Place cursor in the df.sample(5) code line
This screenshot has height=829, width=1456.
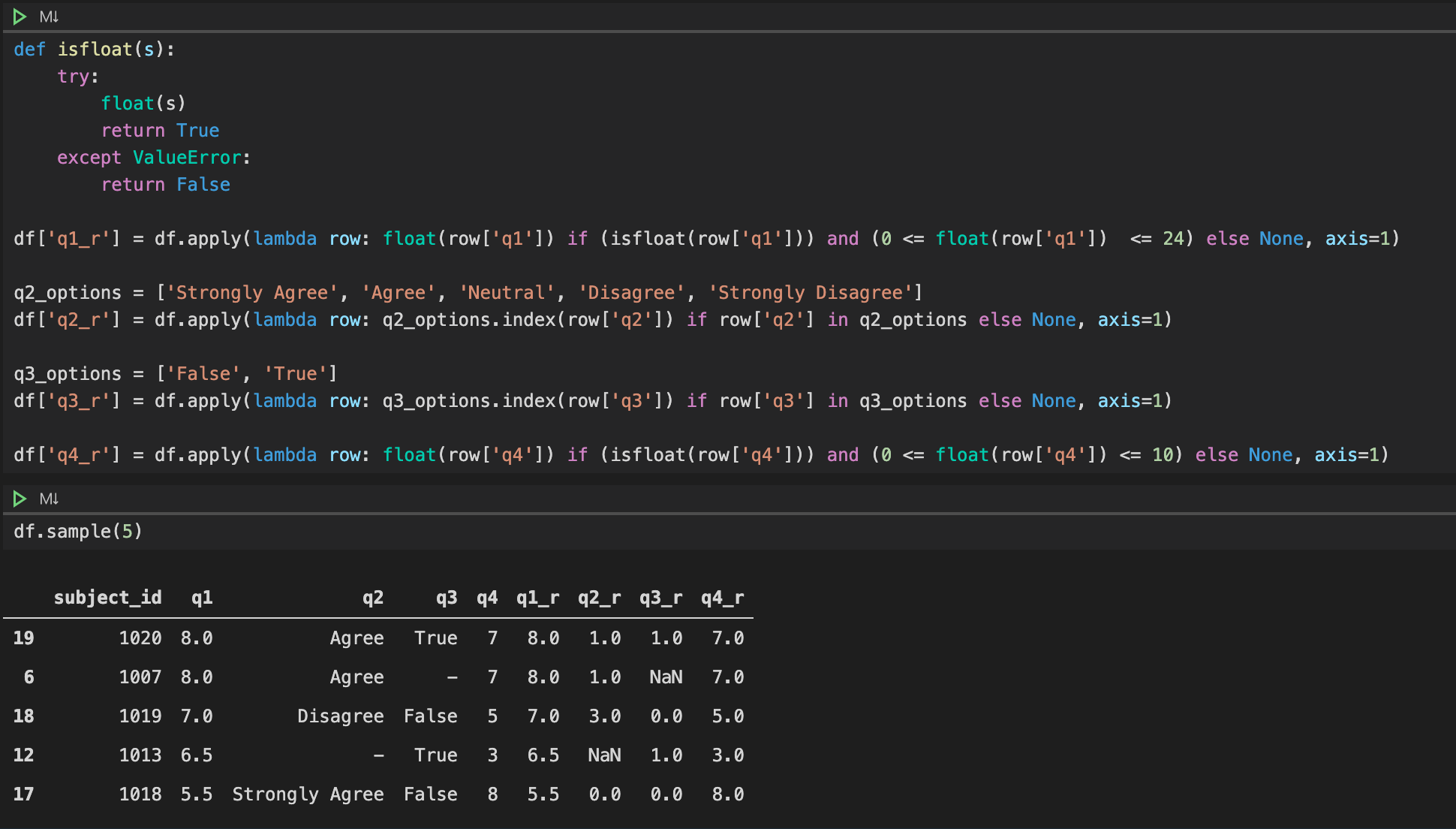point(78,532)
